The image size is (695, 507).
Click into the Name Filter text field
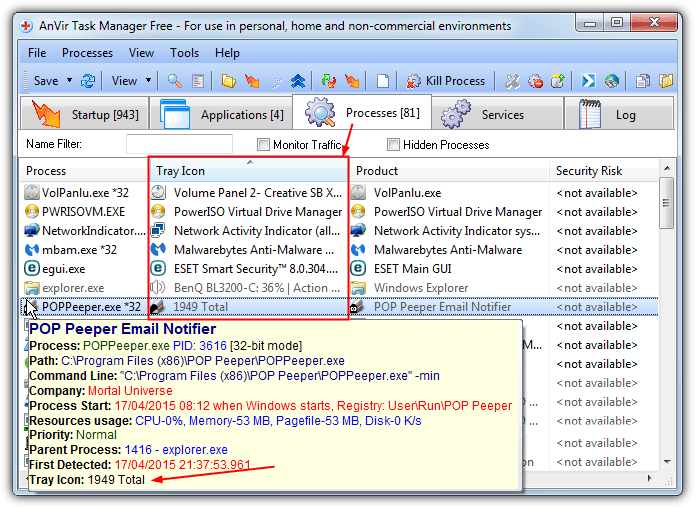[179, 145]
